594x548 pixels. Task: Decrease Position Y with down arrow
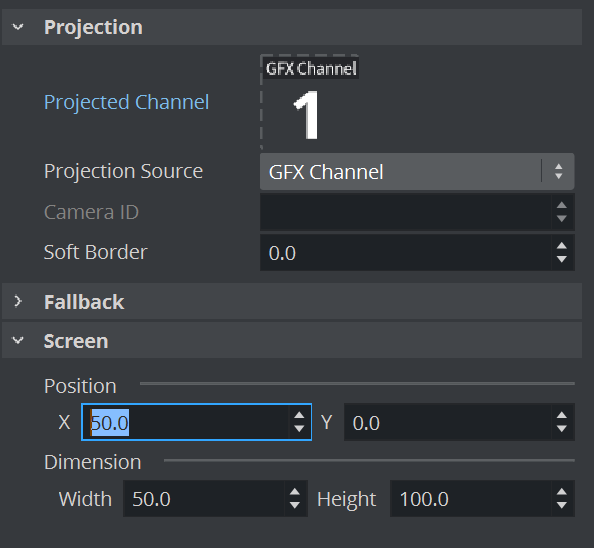[562, 429]
